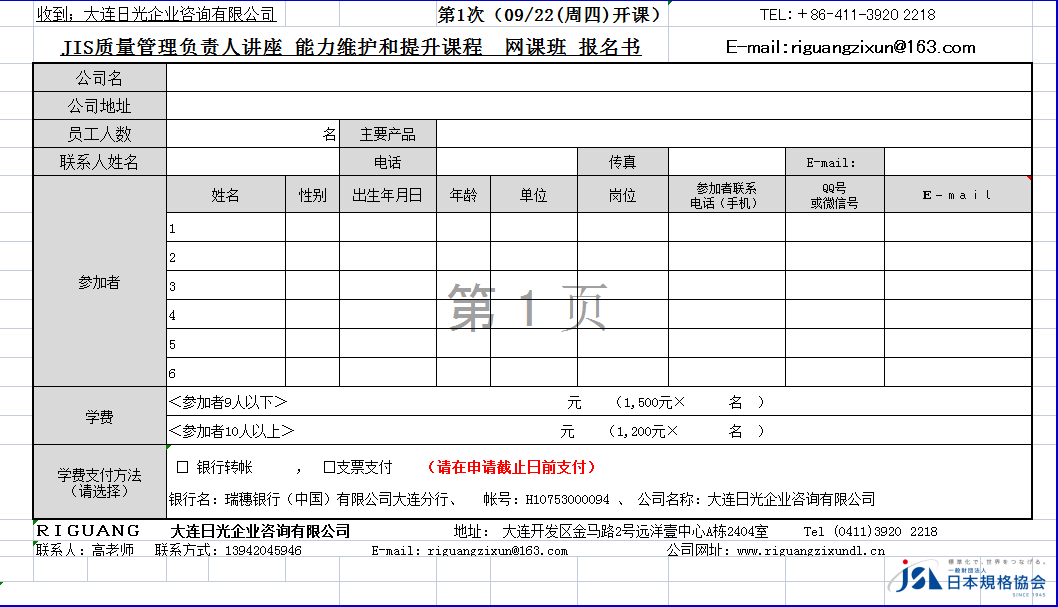Image resolution: width=1058 pixels, height=607 pixels.
Task: Click the empty field beside 公司名
Action: click(598, 78)
